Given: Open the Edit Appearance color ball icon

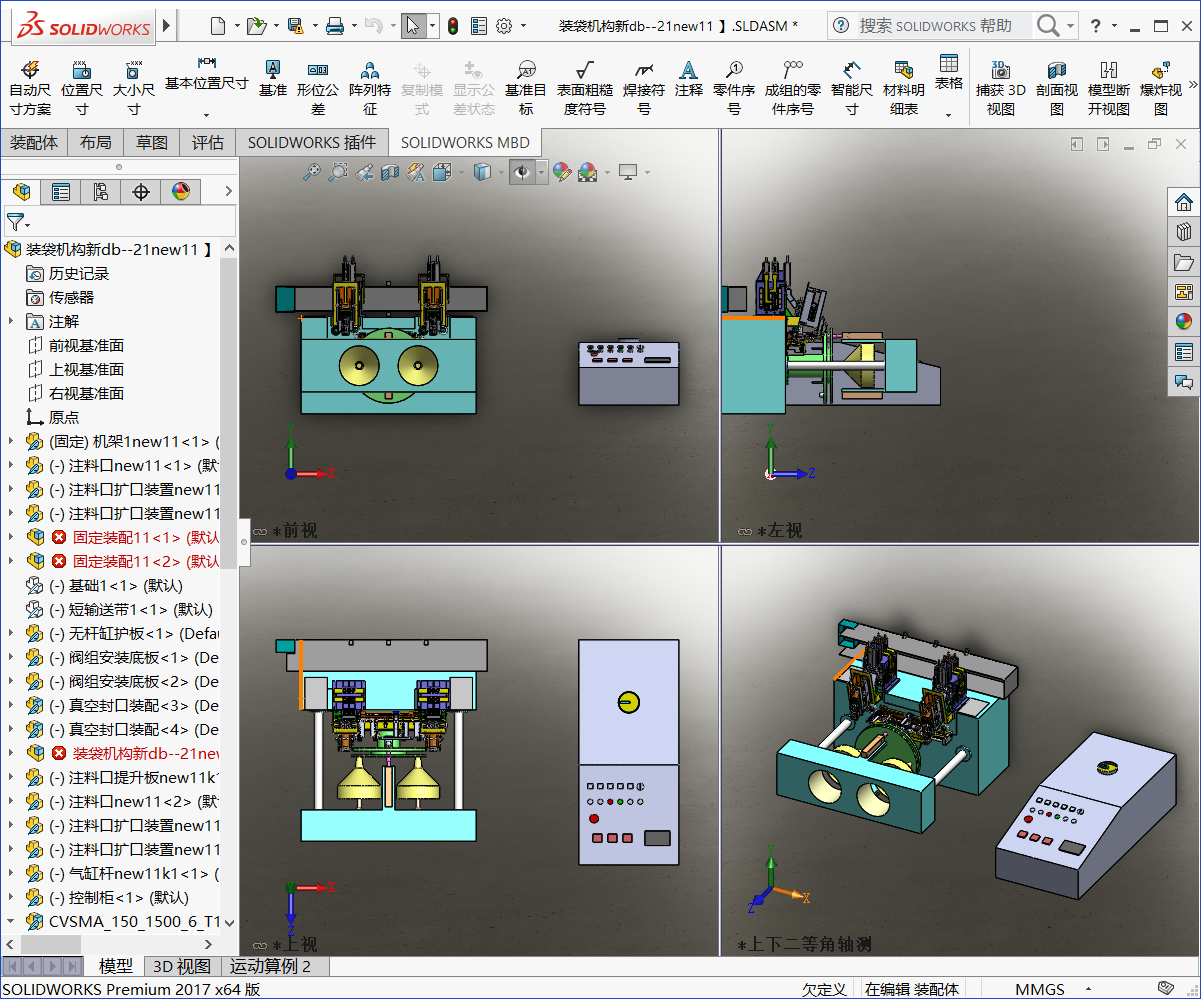Looking at the screenshot, I should (x=561, y=172).
